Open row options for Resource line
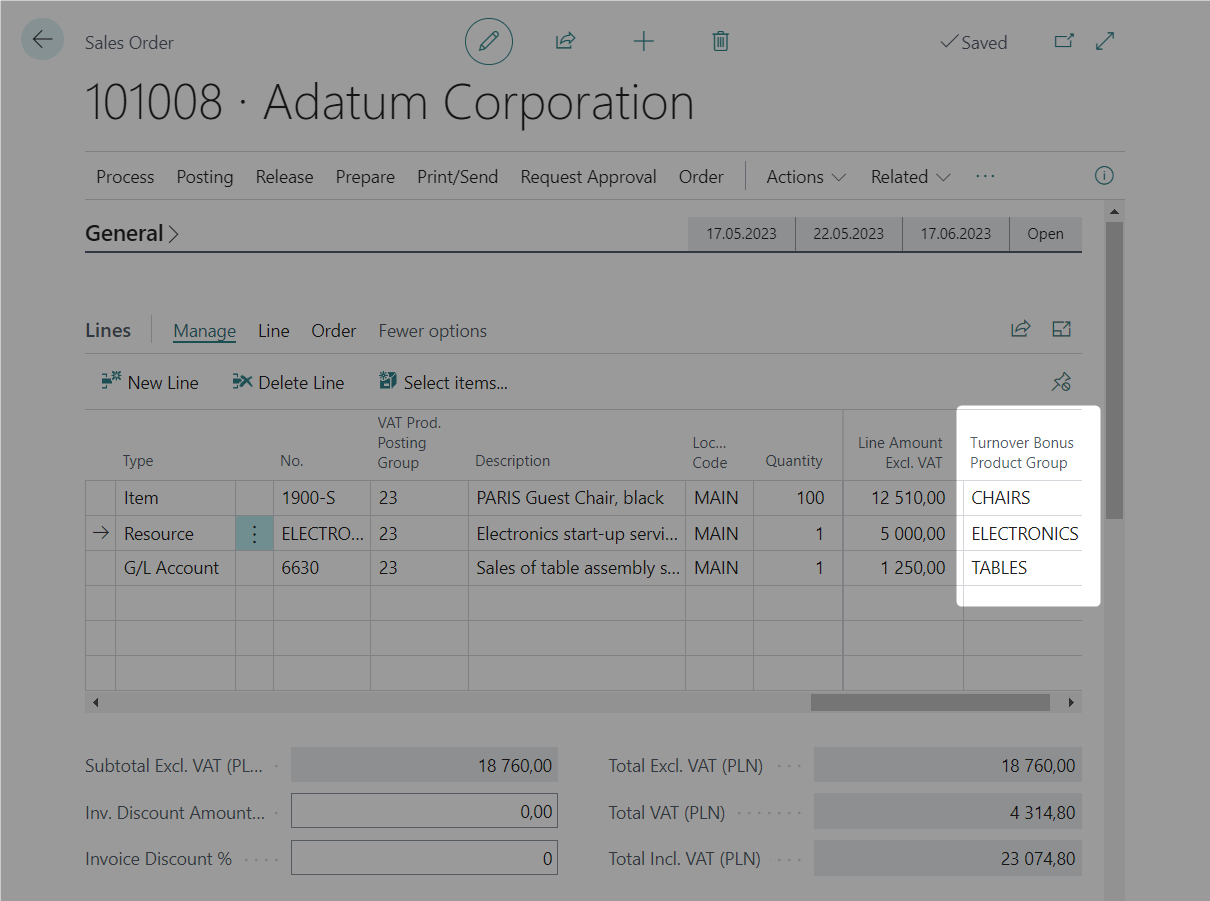The width and height of the screenshot is (1210, 901). pyautogui.click(x=254, y=534)
